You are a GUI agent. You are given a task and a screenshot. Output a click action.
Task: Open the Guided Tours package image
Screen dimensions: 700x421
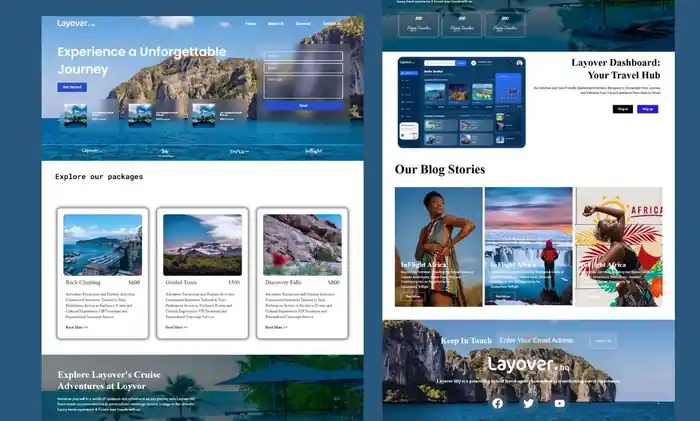pyautogui.click(x=203, y=245)
